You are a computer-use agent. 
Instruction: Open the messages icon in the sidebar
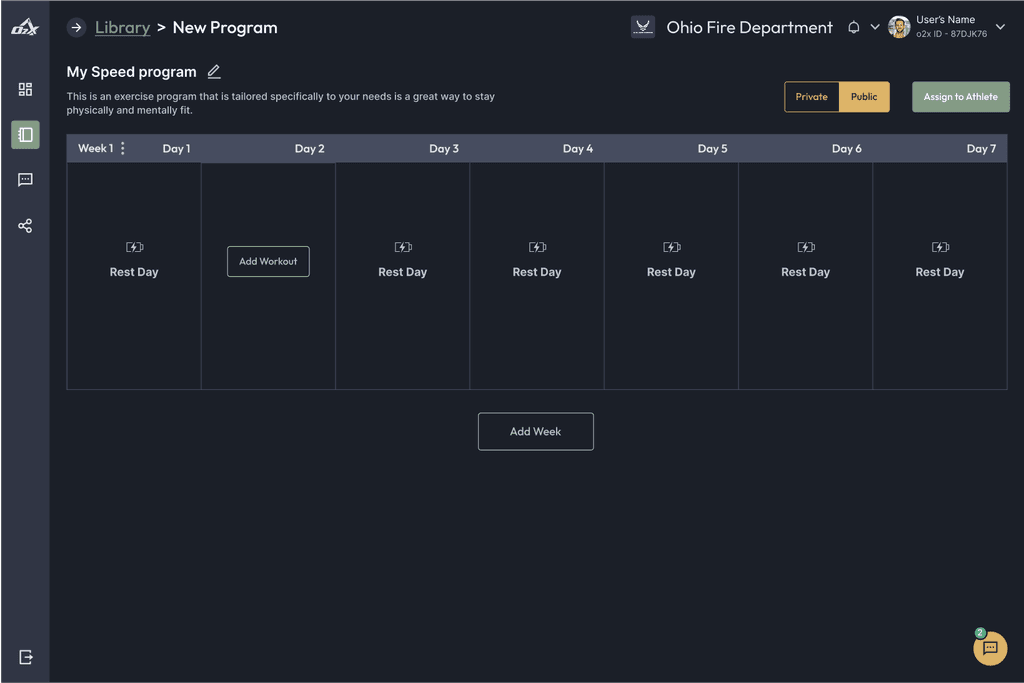pyautogui.click(x=25, y=180)
